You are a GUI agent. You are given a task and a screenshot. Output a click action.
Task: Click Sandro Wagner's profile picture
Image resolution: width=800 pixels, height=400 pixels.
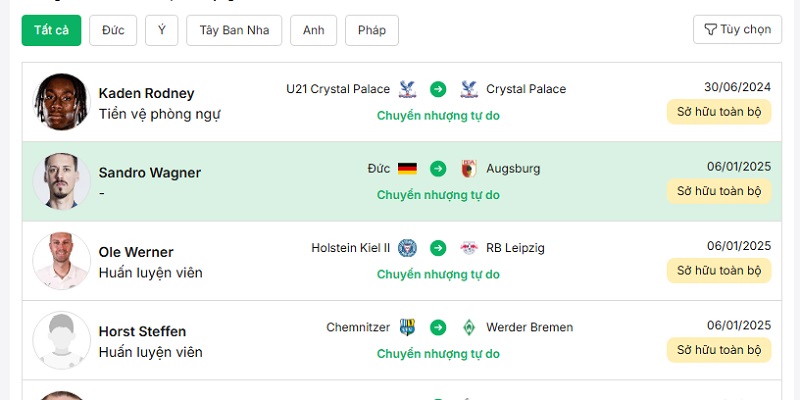point(61,181)
